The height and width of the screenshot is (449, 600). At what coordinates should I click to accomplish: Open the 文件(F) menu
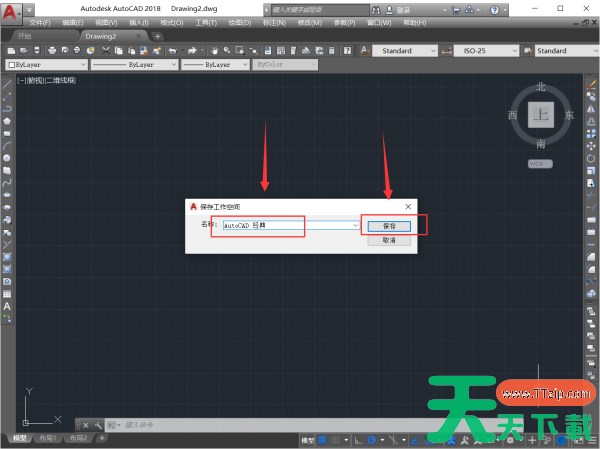point(40,21)
